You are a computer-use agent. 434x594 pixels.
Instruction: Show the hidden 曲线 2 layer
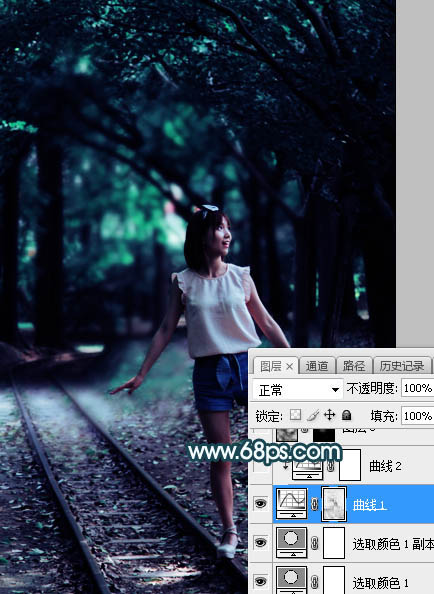click(261, 466)
